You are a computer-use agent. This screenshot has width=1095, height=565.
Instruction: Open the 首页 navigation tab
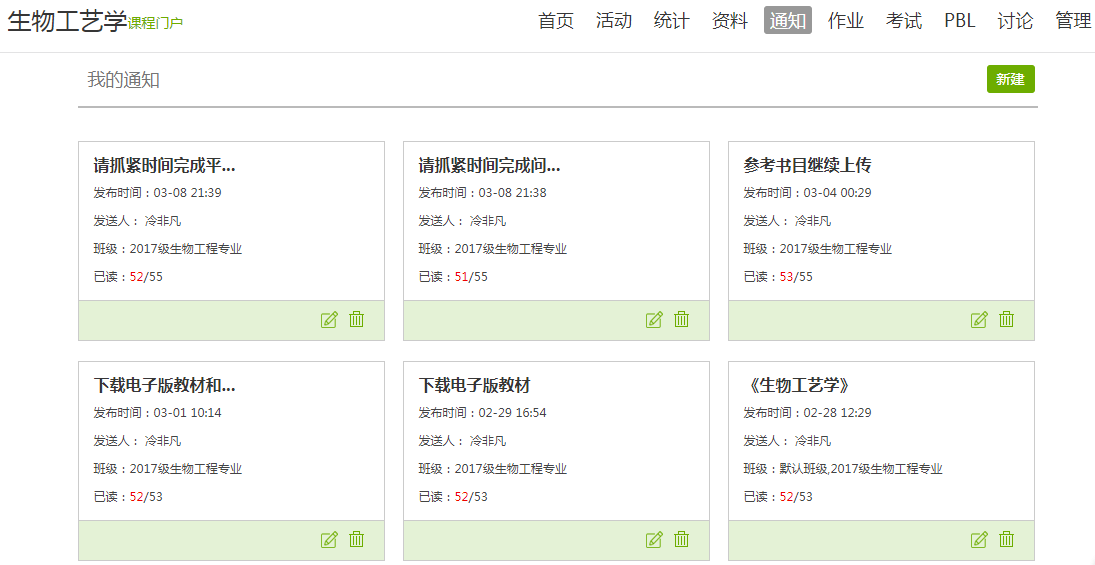click(x=556, y=21)
